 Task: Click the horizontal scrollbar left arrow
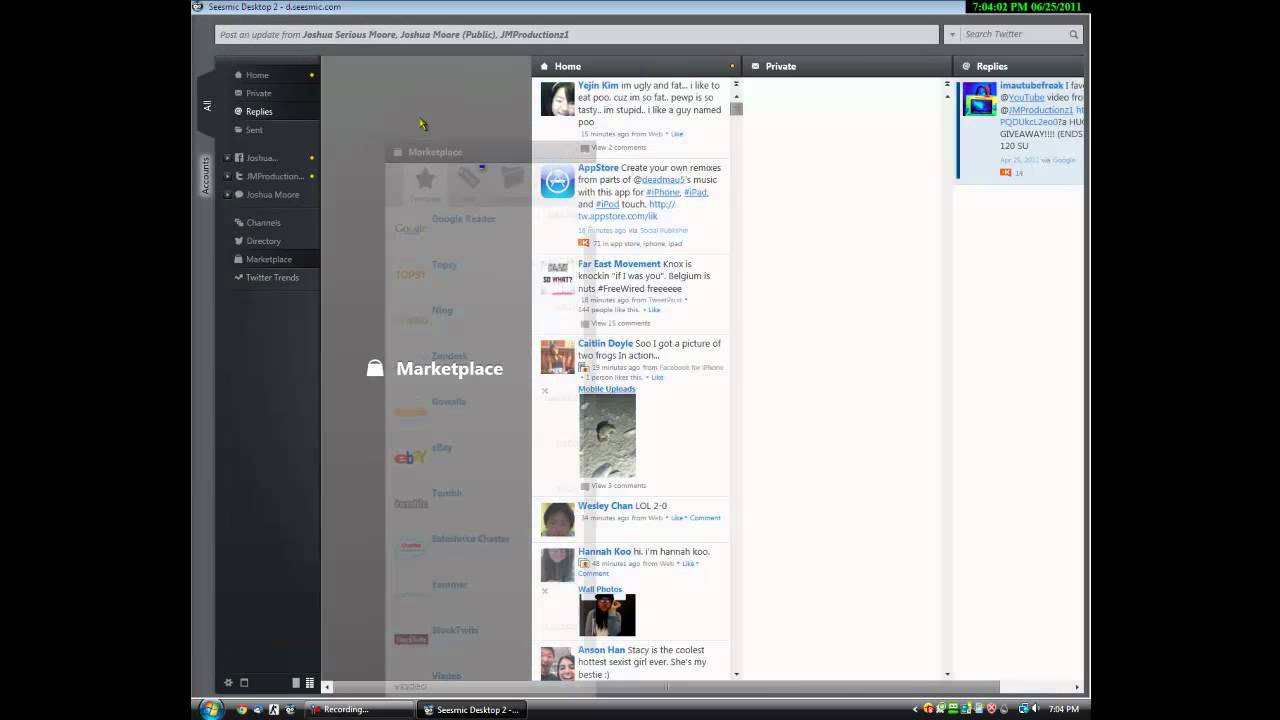pyautogui.click(x=327, y=687)
